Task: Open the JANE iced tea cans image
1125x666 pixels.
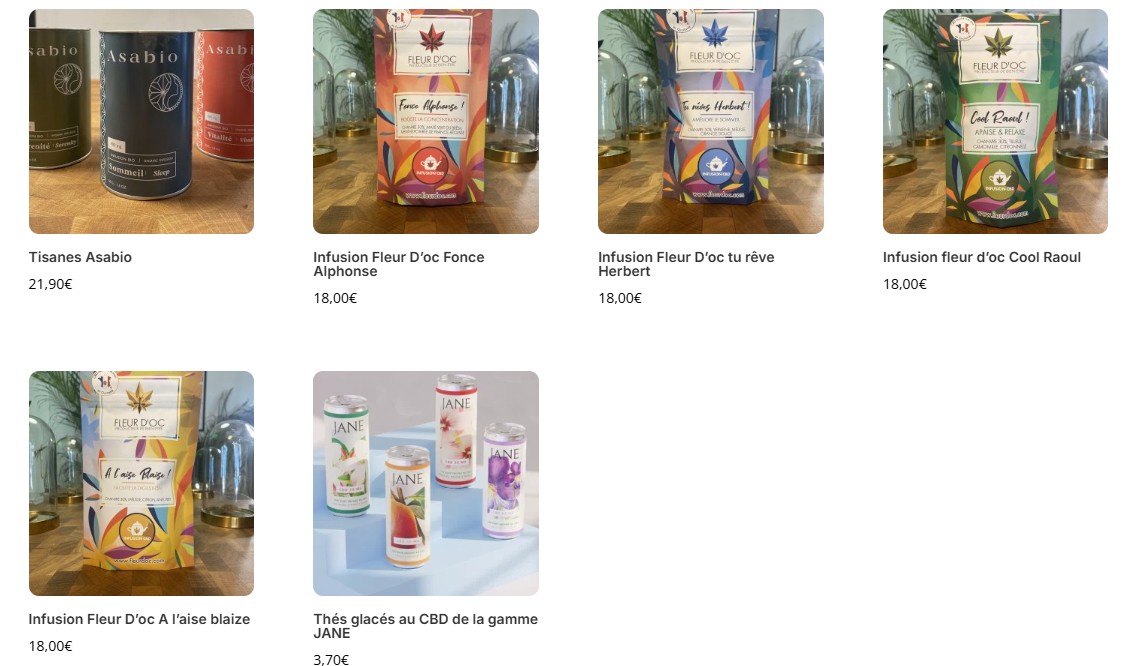Action: coord(425,483)
